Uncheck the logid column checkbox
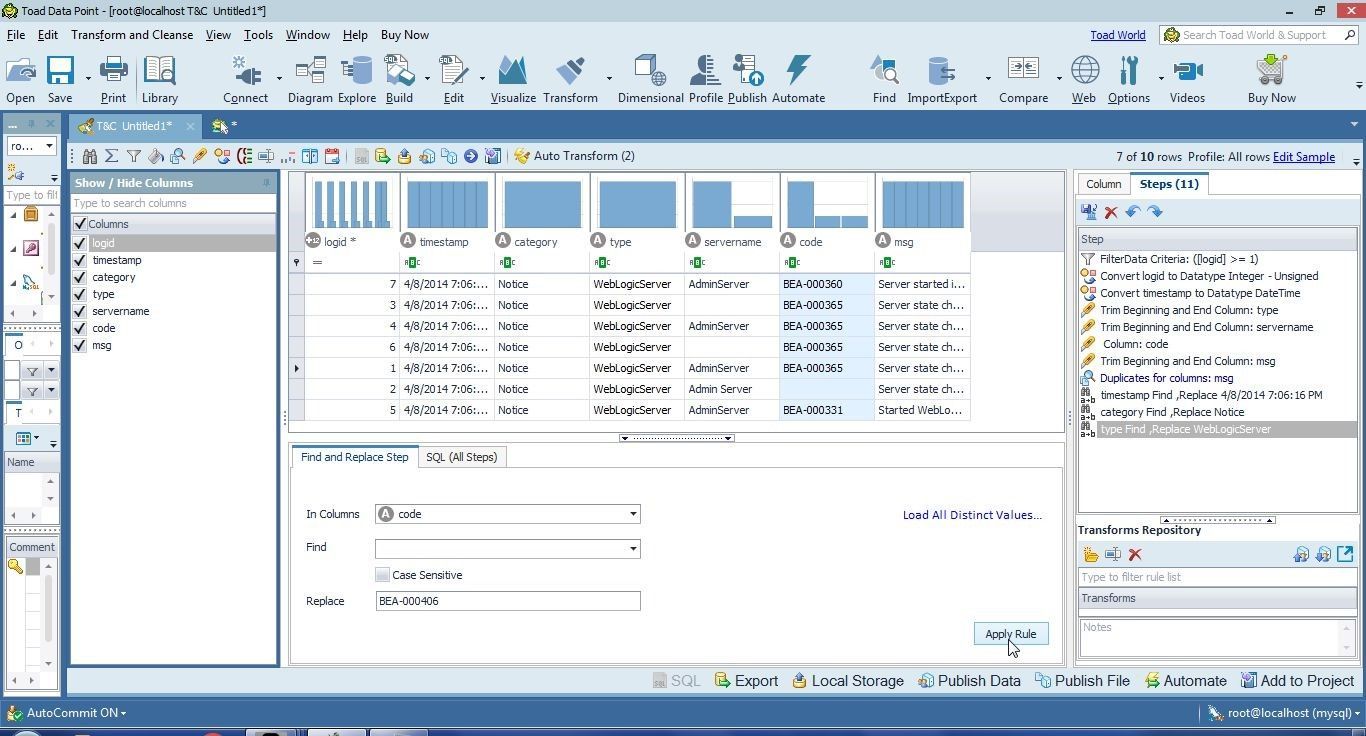 80,243
